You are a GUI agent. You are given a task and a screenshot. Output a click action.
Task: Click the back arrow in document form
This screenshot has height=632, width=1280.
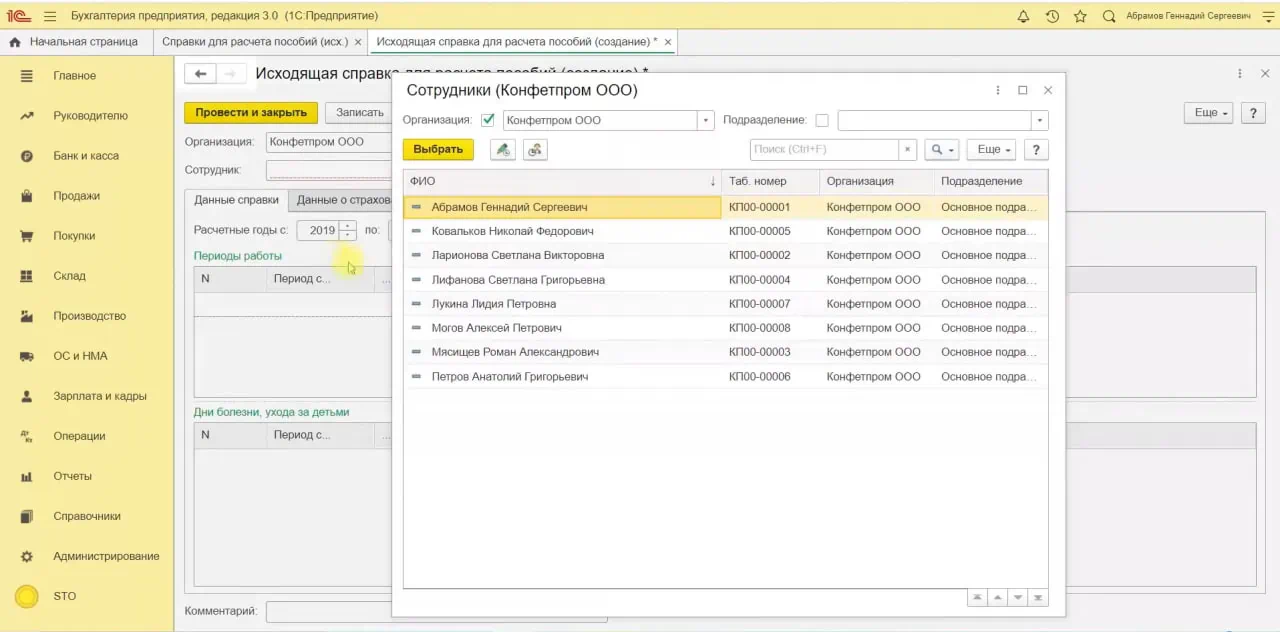point(201,74)
